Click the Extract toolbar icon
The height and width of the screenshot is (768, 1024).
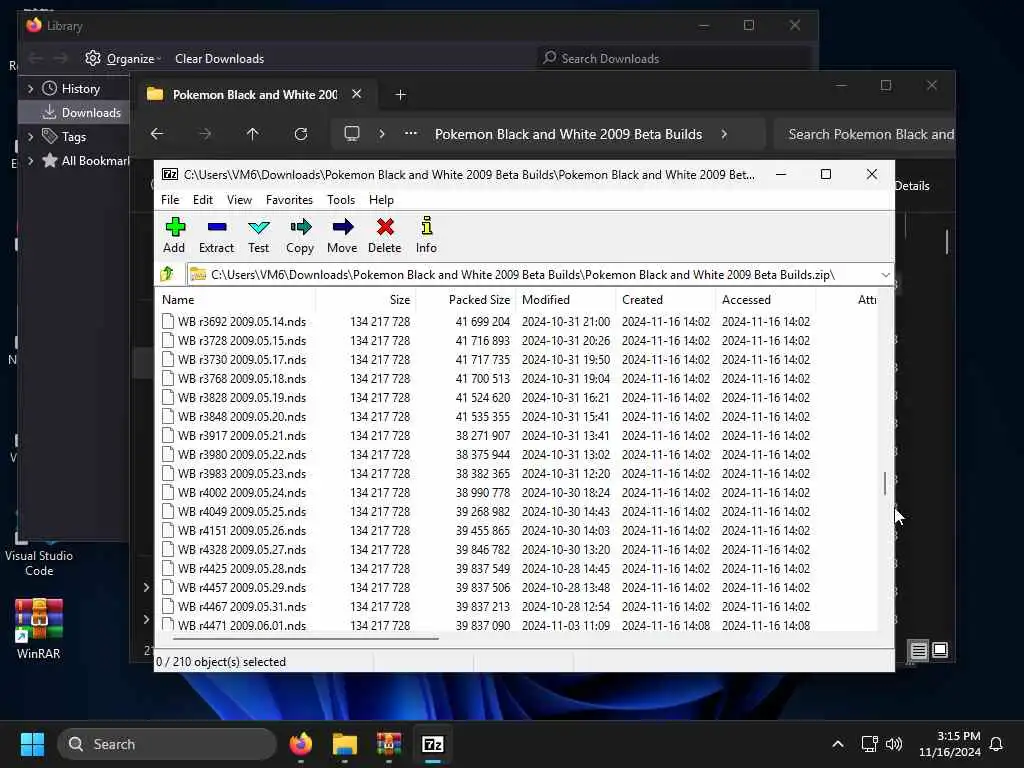(216, 235)
